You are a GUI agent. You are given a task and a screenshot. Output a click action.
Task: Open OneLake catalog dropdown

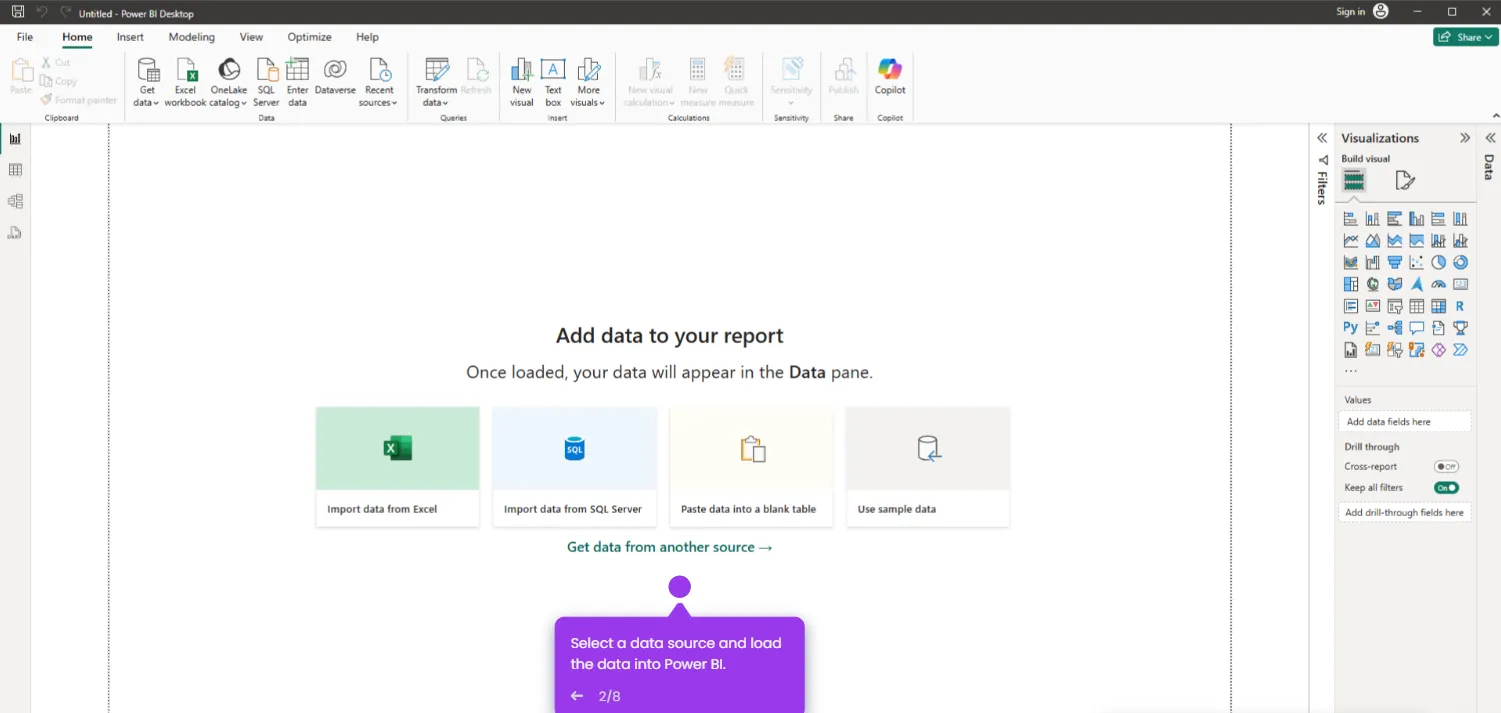[228, 82]
